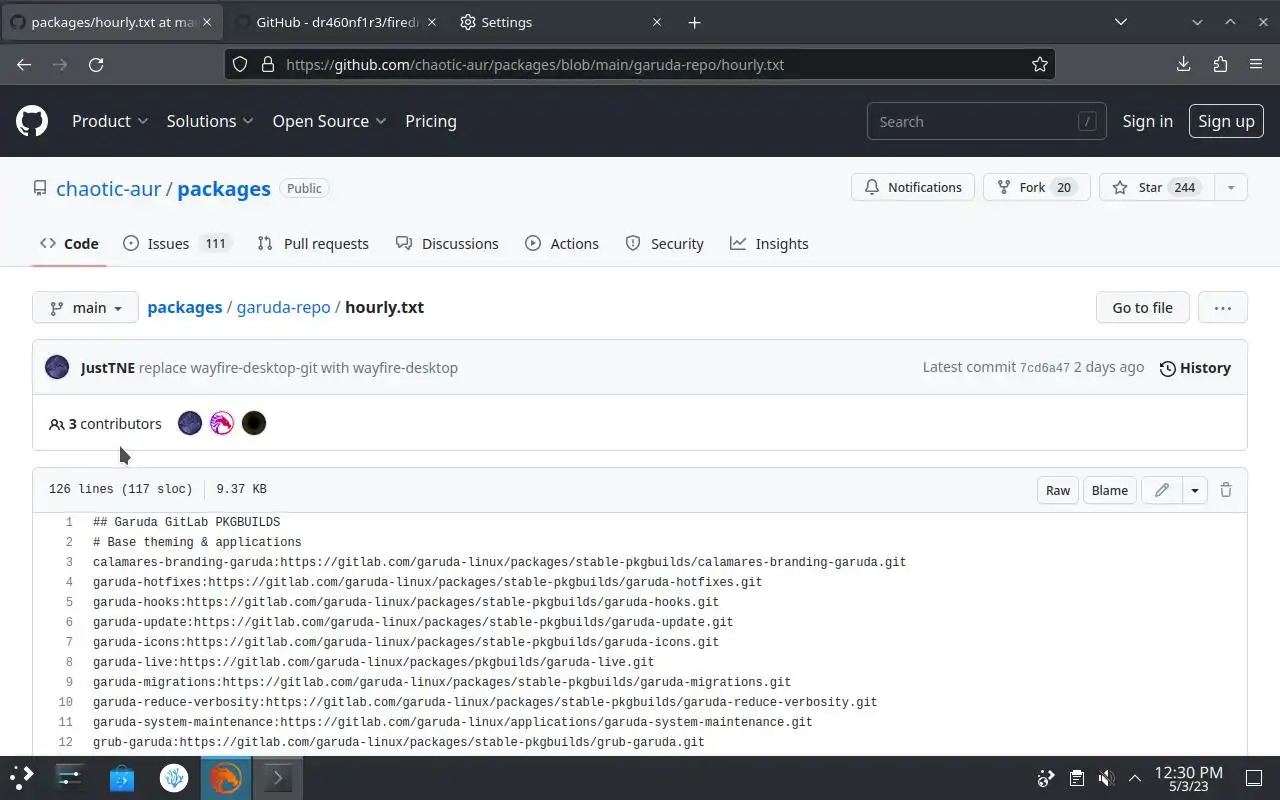Open the Issues tab

tap(177, 243)
